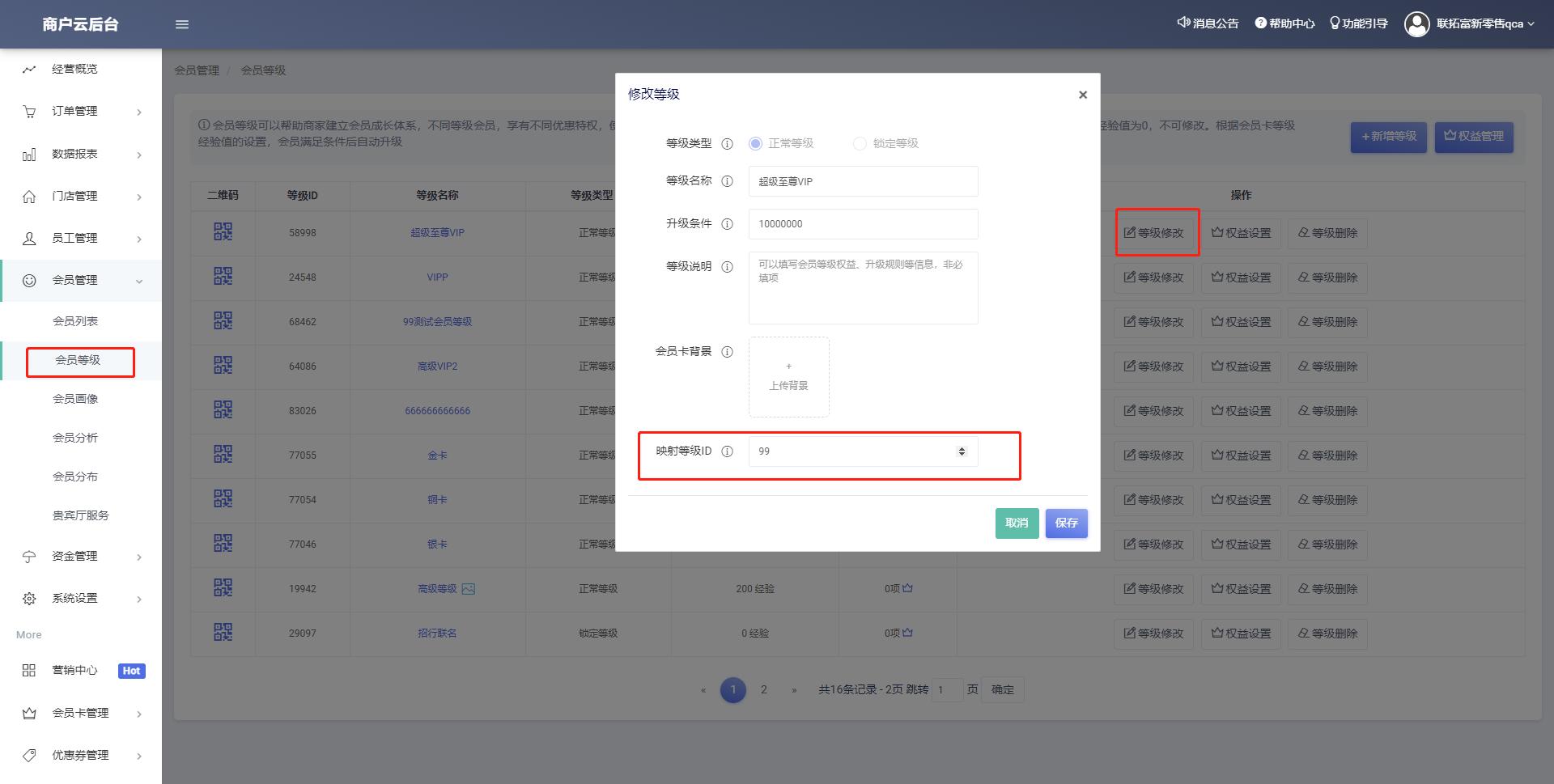The width and height of the screenshot is (1554, 784).
Task: Select the 锁定等级 radio button
Action: click(x=860, y=143)
